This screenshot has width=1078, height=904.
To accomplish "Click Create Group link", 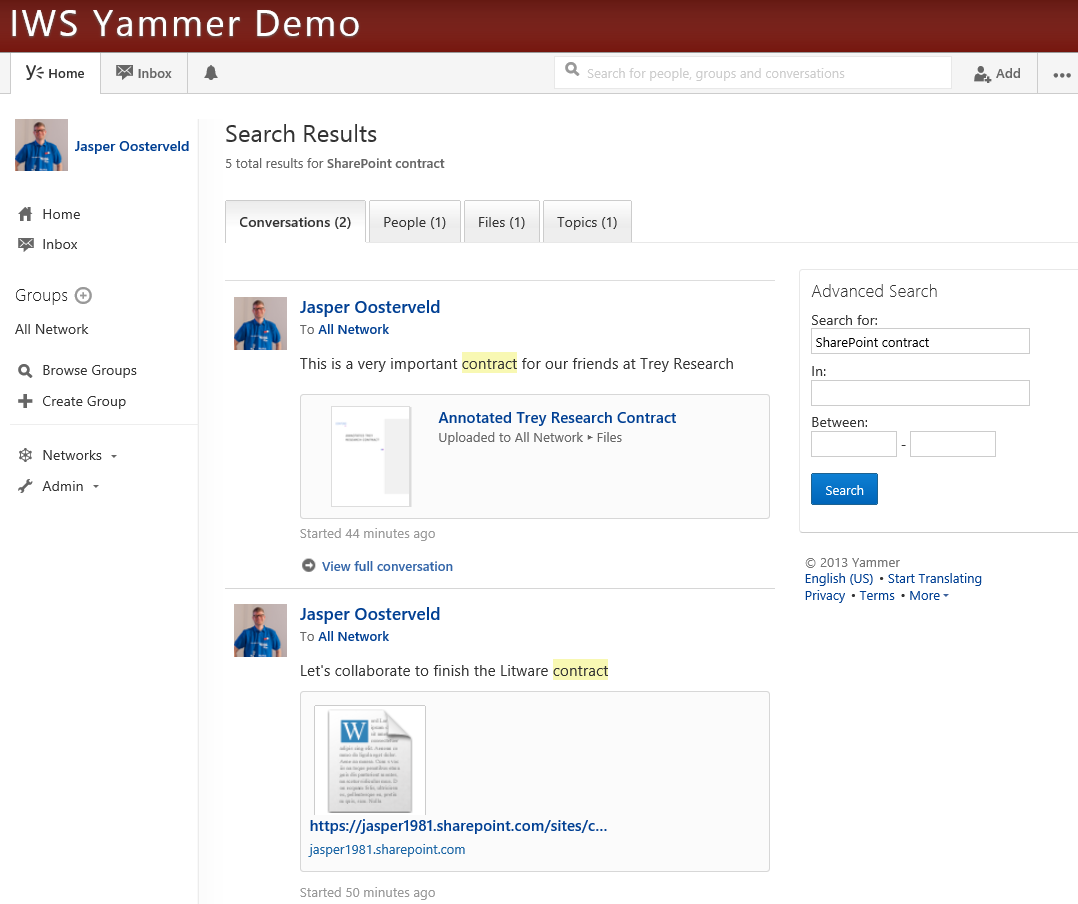I will click(x=84, y=401).
